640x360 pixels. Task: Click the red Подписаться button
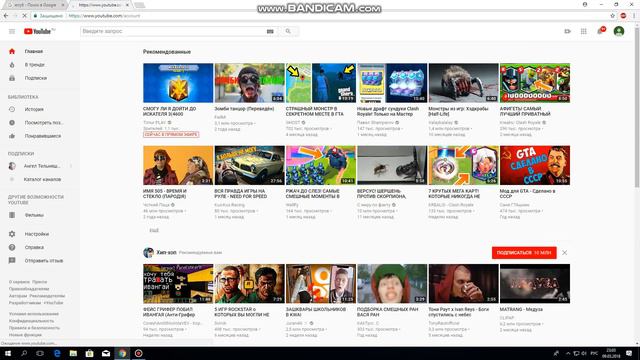(524, 253)
